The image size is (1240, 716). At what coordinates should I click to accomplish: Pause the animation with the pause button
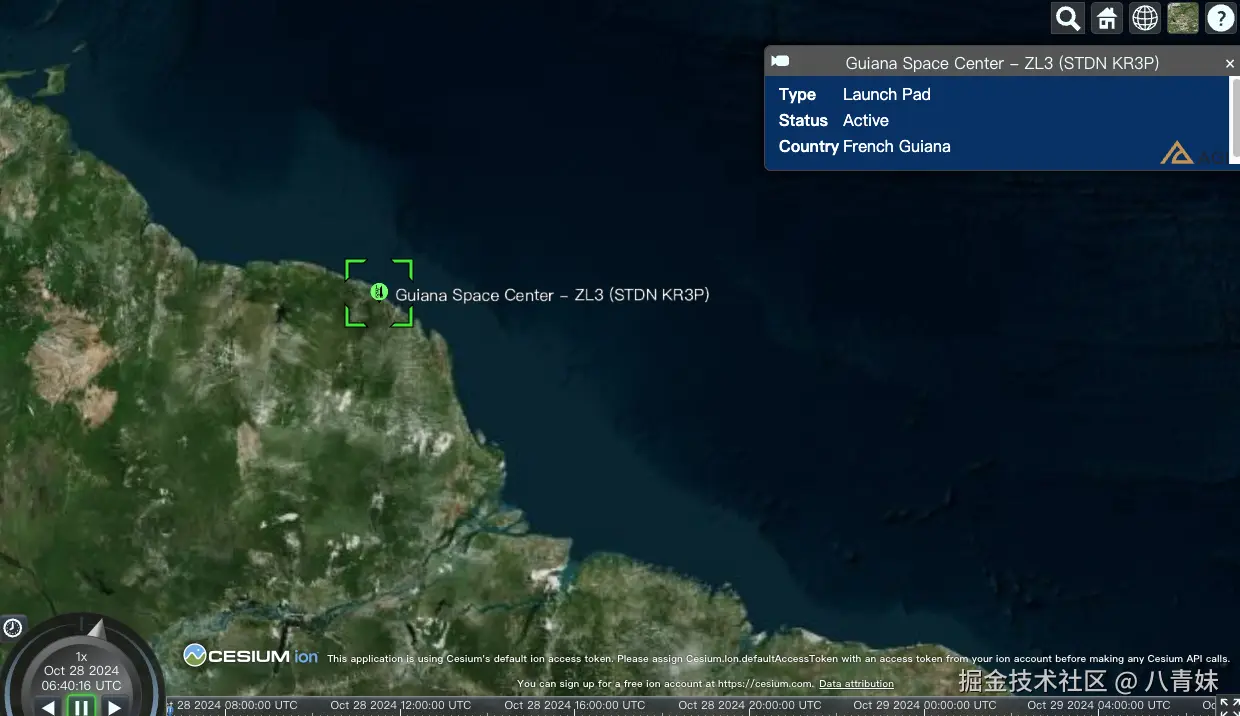(81, 707)
